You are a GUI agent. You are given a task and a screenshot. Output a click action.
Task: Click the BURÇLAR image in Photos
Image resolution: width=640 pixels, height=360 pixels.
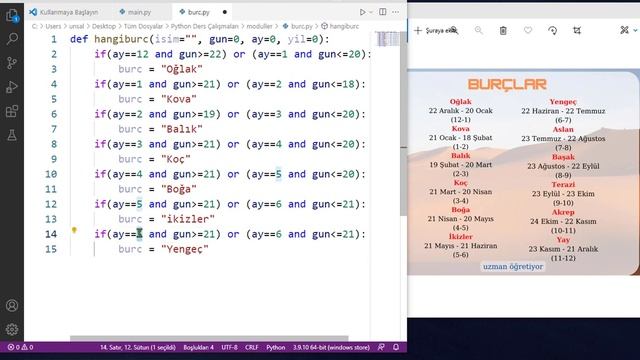tap(523, 172)
